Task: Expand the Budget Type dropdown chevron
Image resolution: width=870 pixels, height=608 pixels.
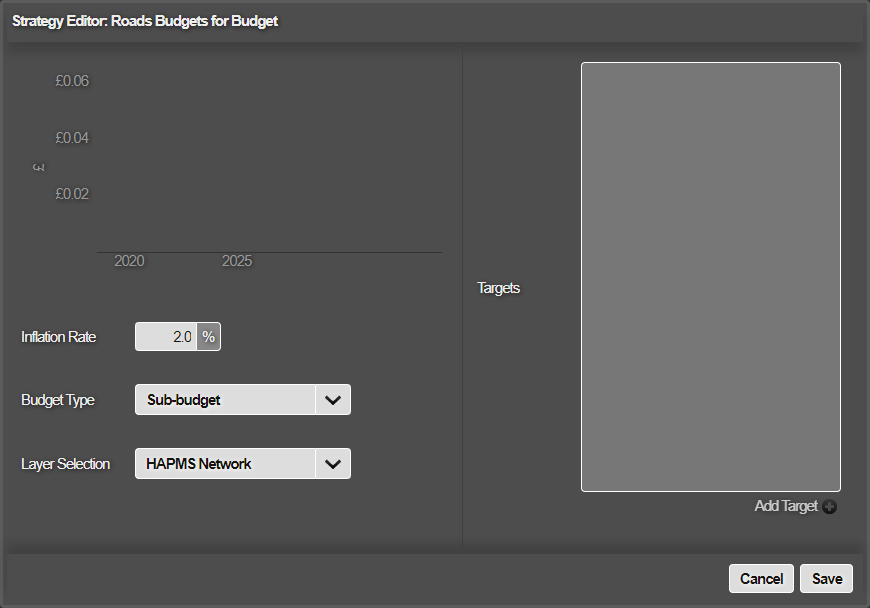Action: (x=333, y=399)
